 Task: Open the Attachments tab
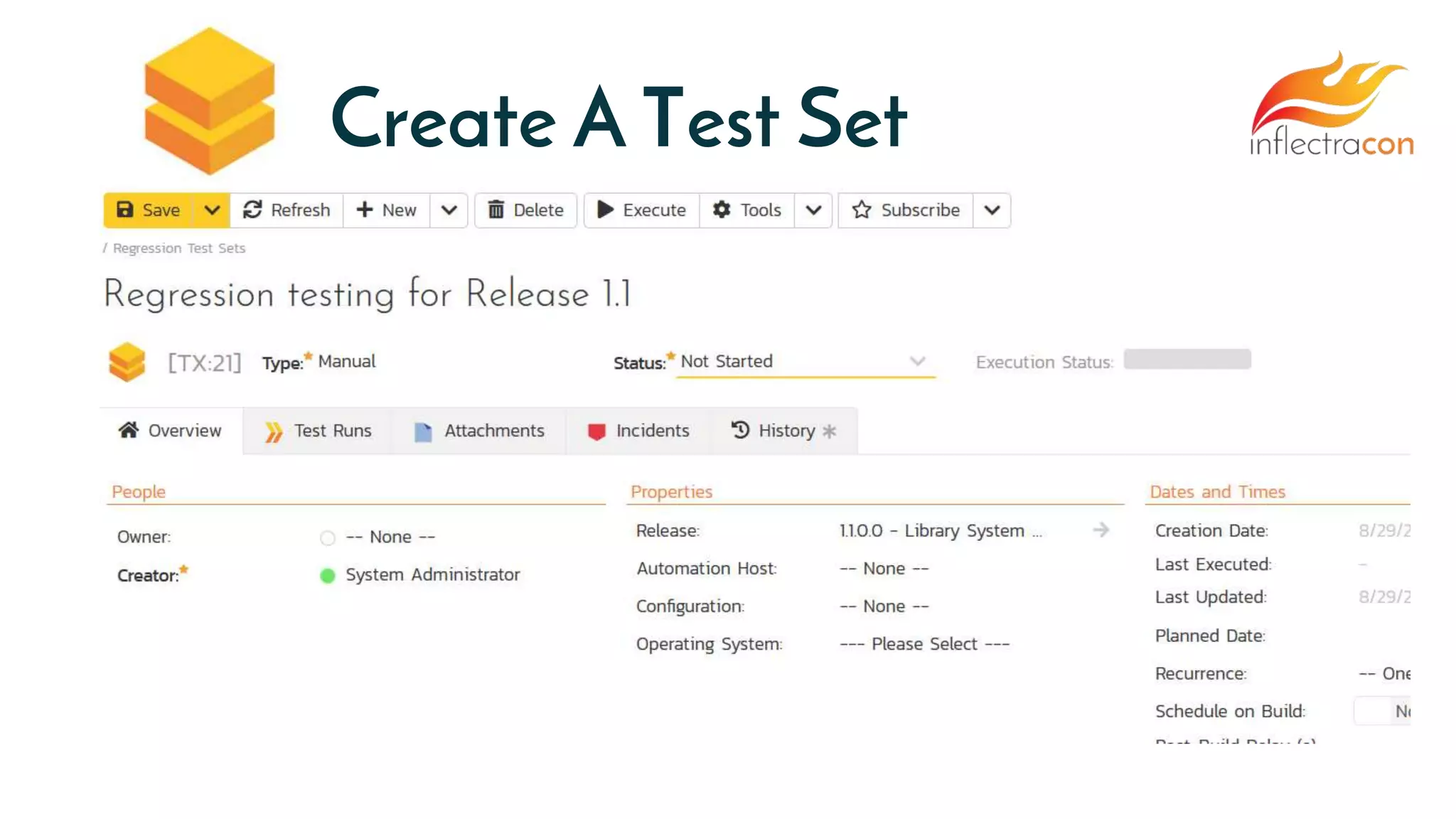(479, 431)
